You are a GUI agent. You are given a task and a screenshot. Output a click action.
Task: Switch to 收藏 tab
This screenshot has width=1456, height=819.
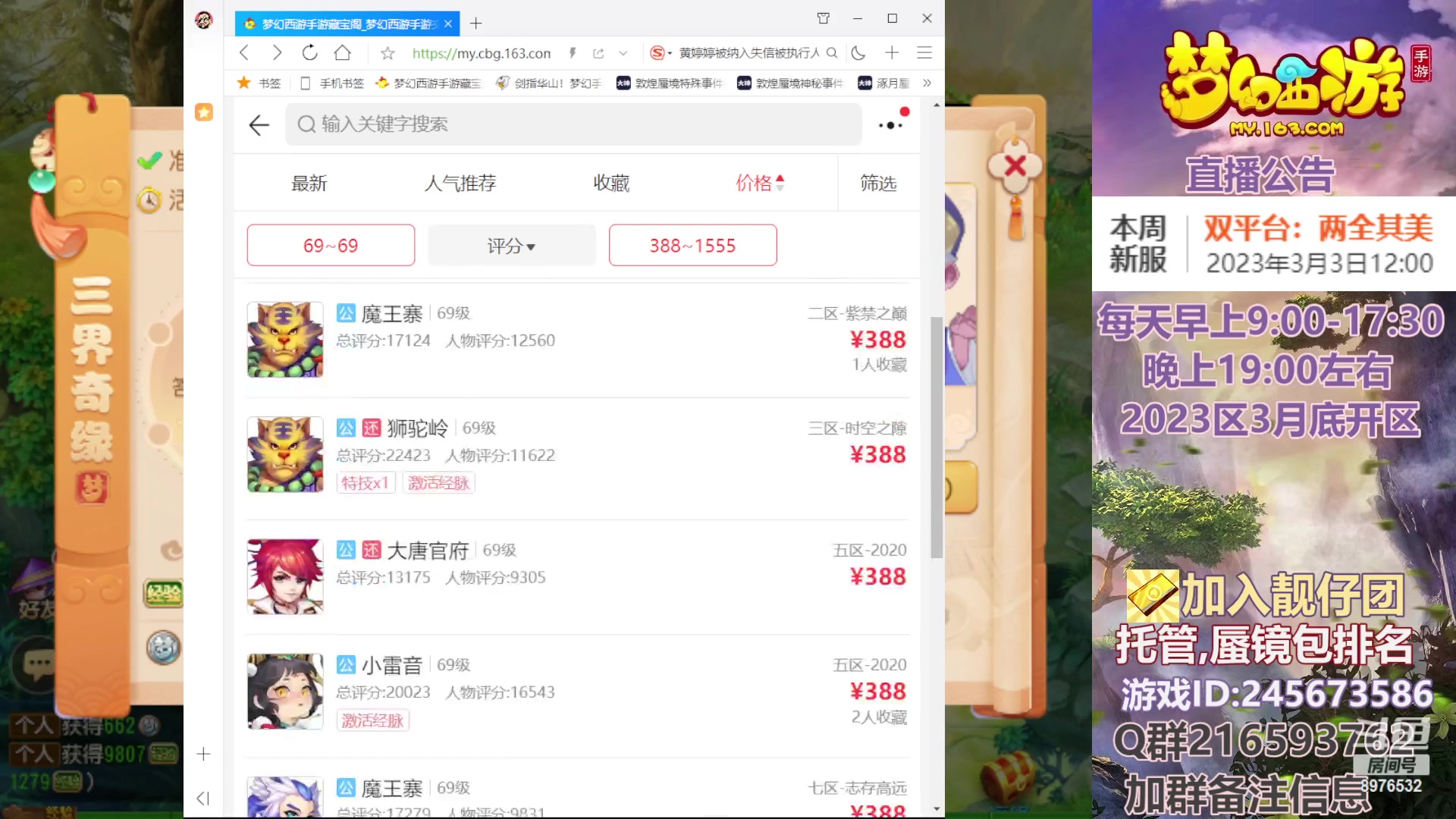tap(611, 183)
